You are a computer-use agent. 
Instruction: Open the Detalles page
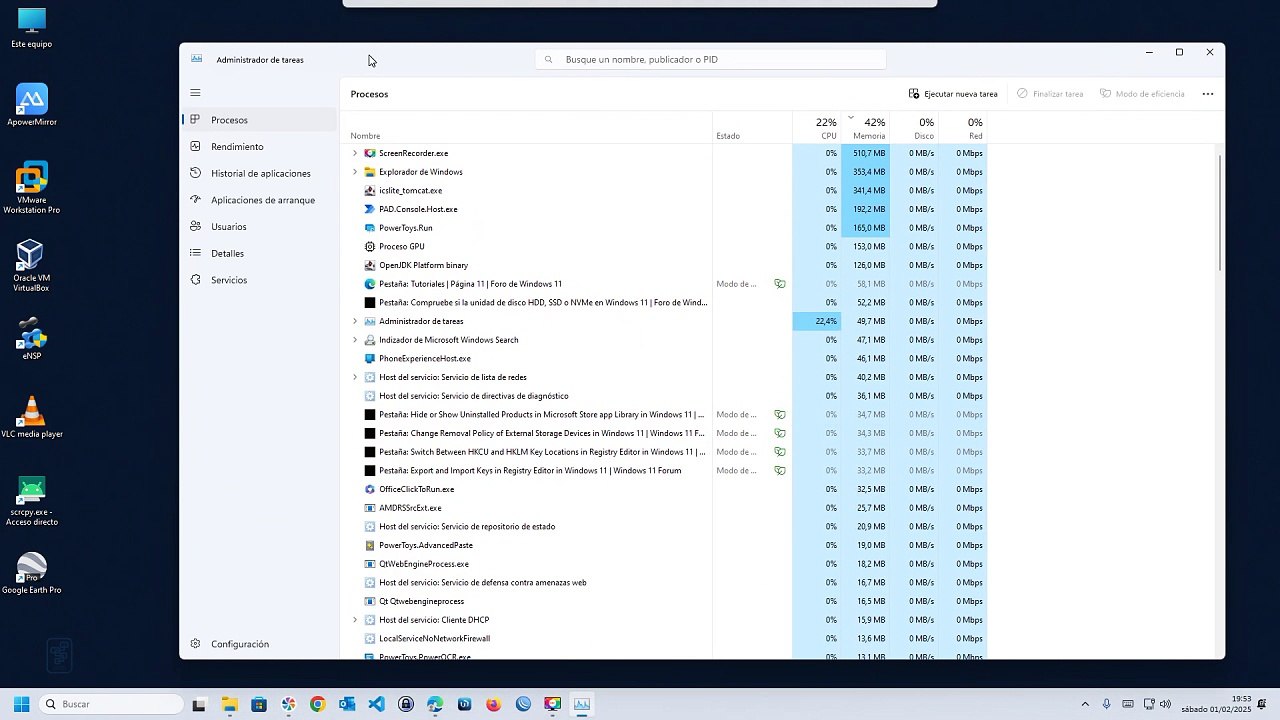tap(260, 253)
